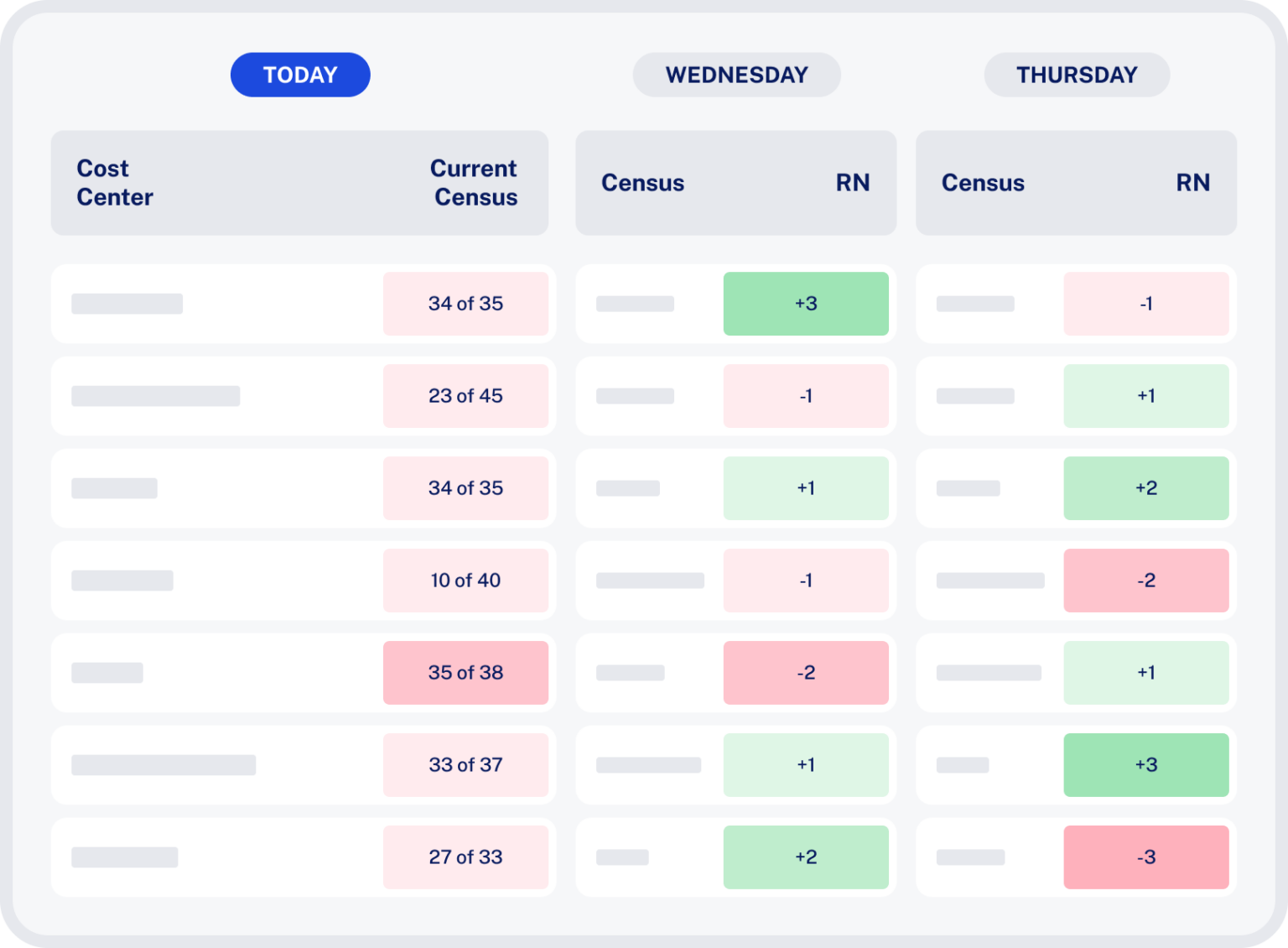Click the 33 of 37 census badge
1288x948 pixels.
[466, 764]
